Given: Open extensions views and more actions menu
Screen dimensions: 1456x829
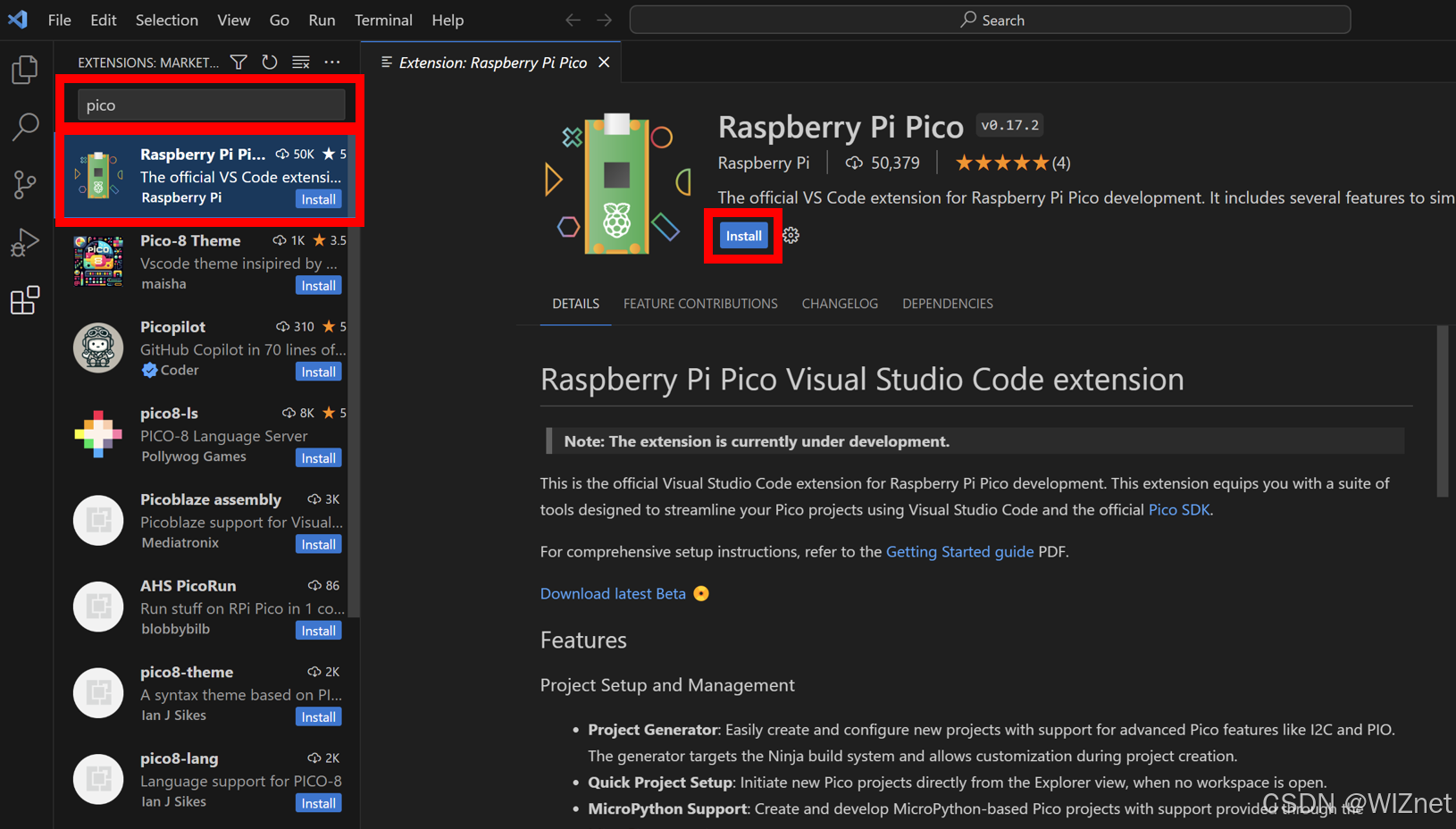Looking at the screenshot, I should point(332,62).
